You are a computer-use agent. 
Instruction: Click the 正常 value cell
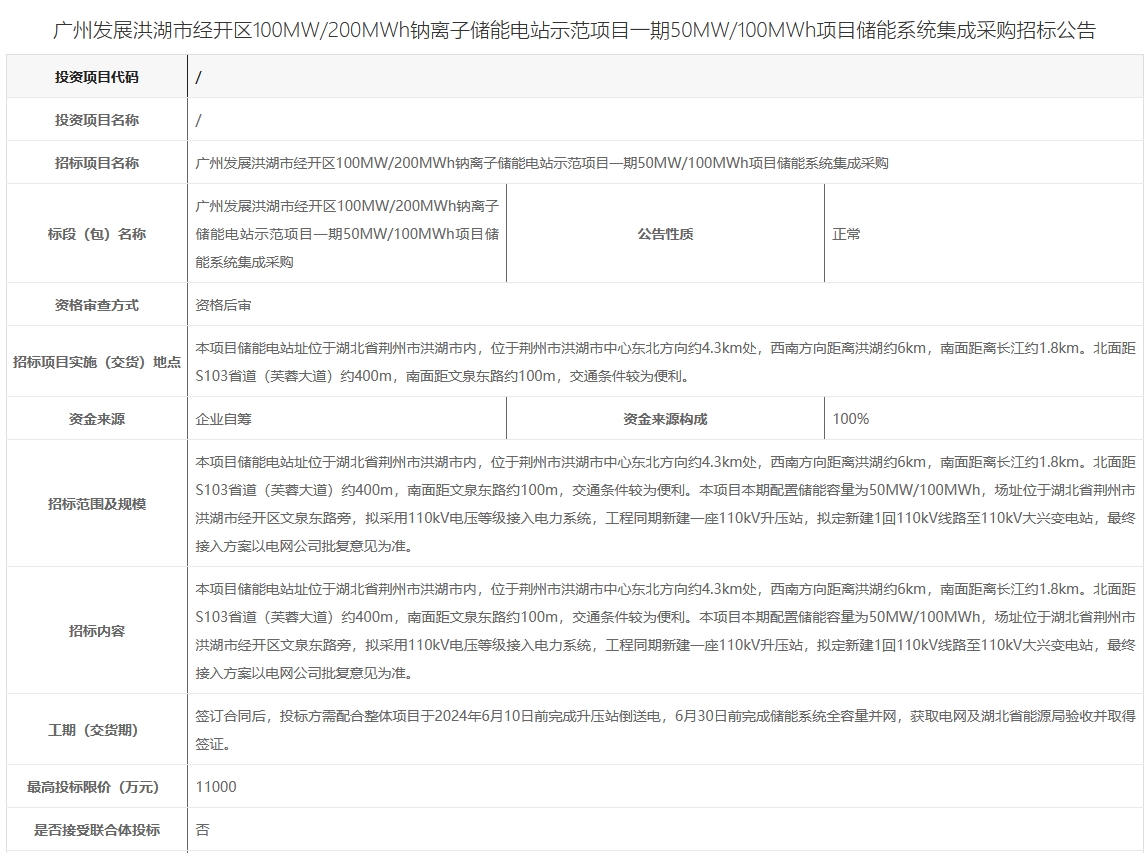[983, 234]
